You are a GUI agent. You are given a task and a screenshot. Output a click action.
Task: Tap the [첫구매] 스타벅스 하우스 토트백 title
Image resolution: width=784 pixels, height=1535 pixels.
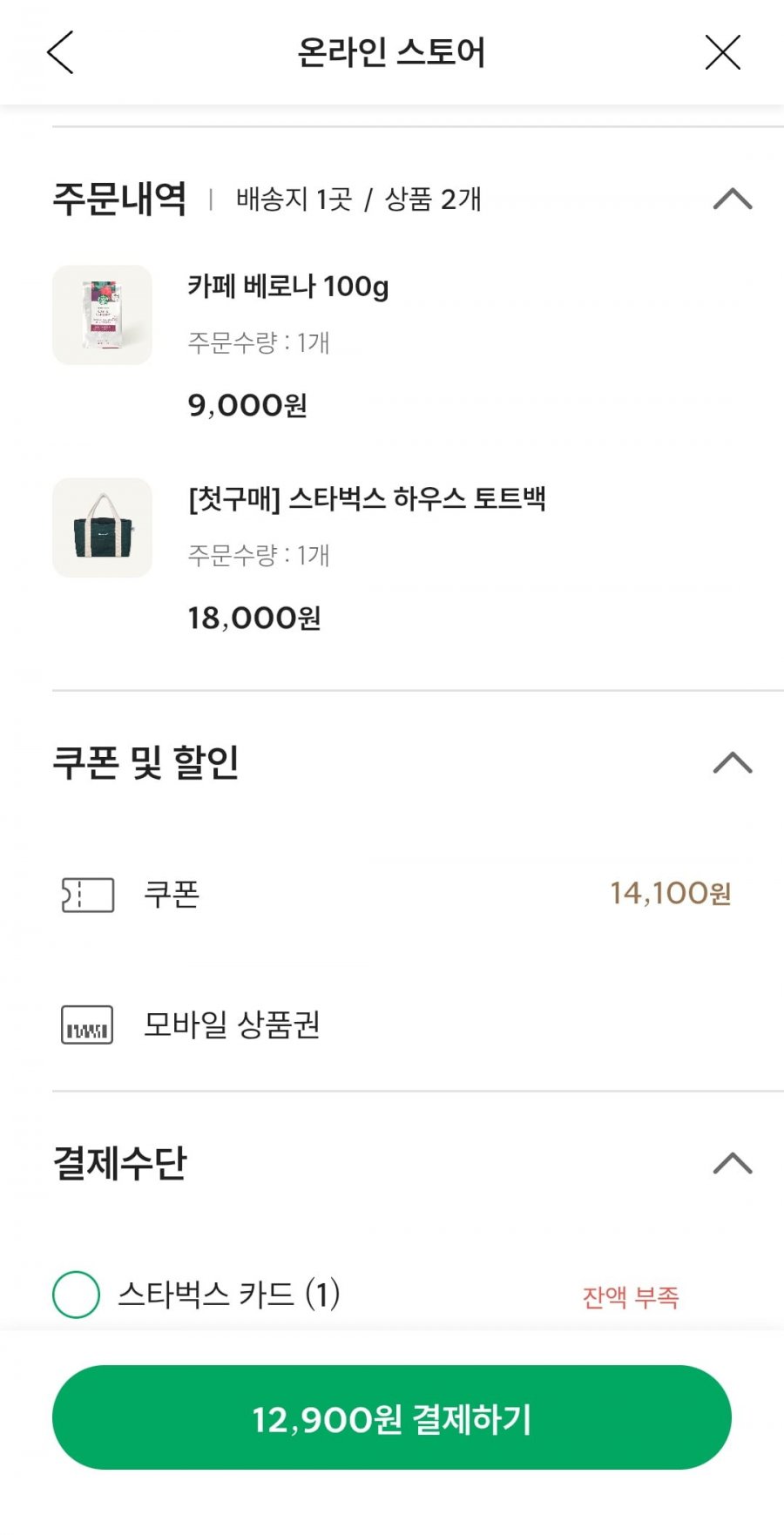[x=367, y=499]
